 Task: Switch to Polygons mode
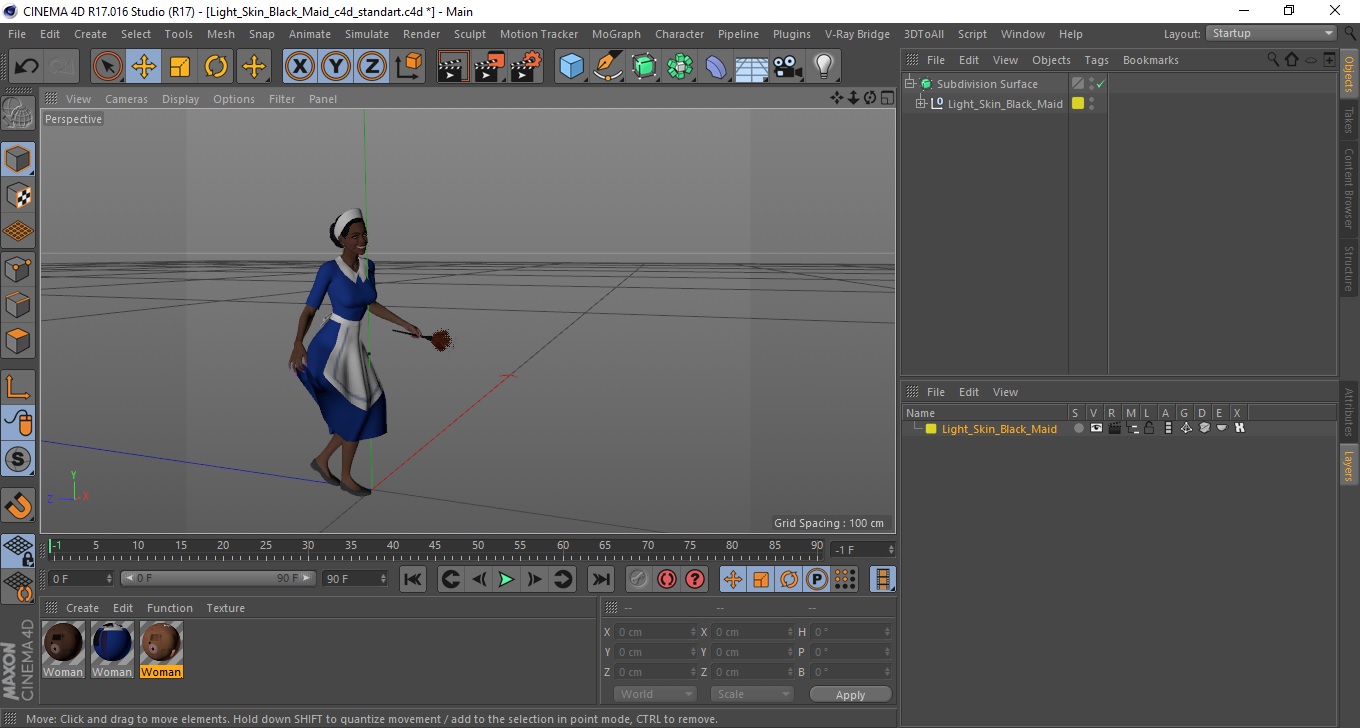pyautogui.click(x=18, y=340)
